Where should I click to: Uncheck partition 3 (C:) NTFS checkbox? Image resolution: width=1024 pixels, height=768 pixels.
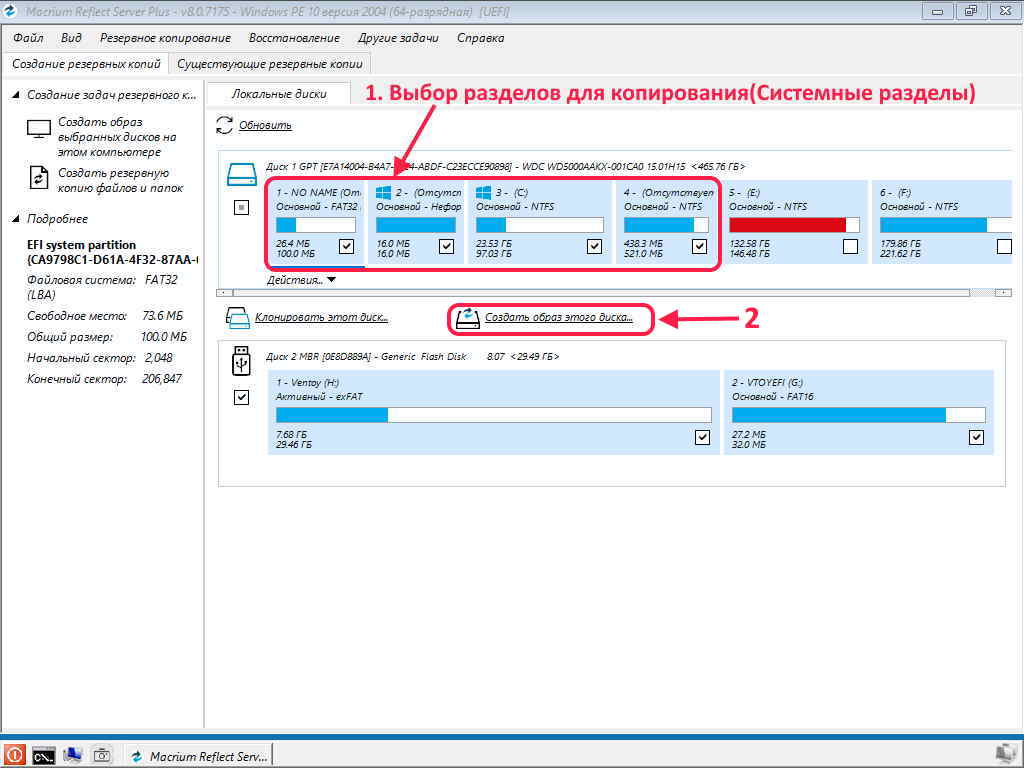594,246
